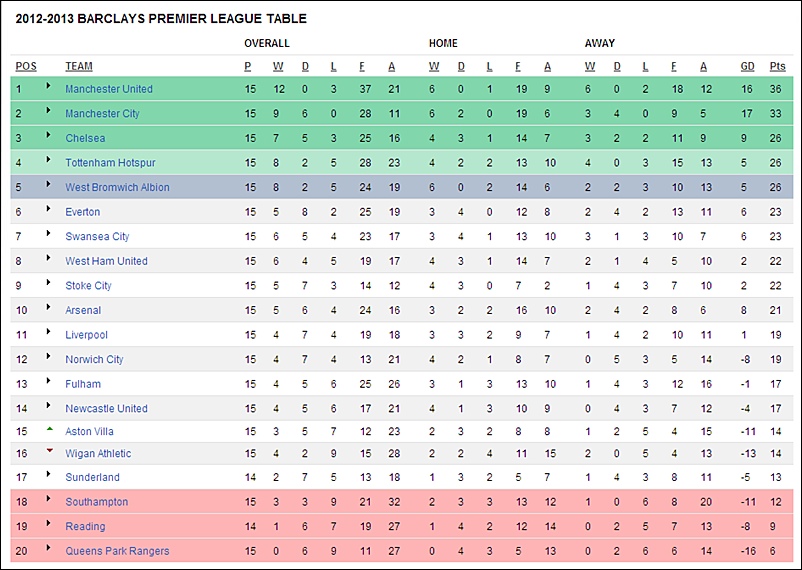Expand the Chelsea row arrow
Screen dimensions: 802x570
[x=49, y=135]
